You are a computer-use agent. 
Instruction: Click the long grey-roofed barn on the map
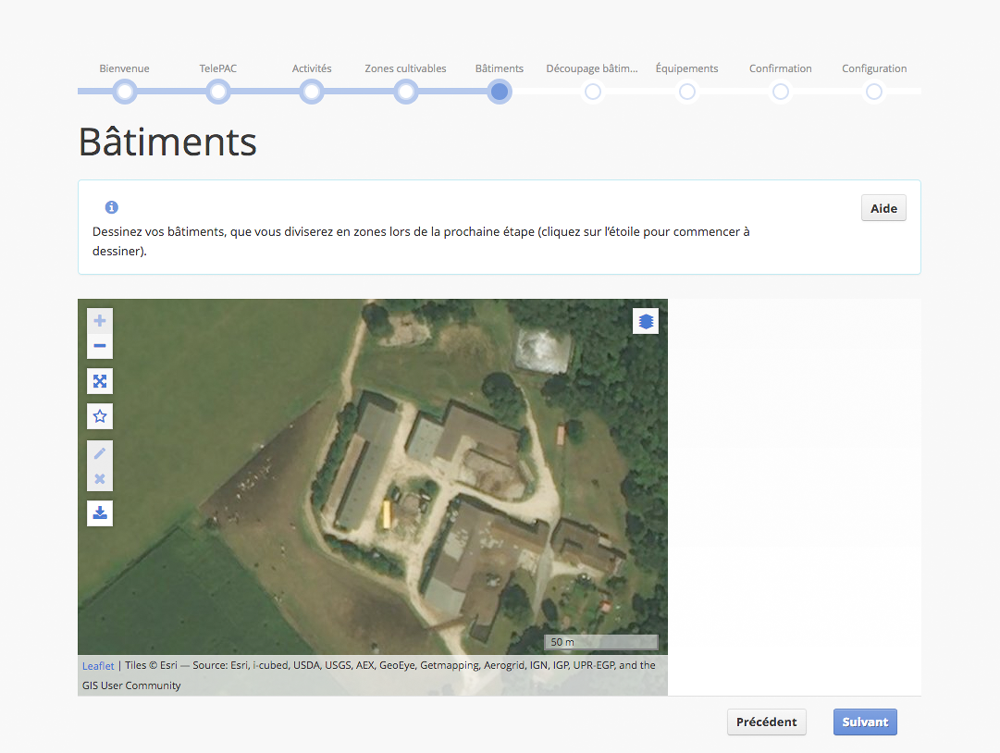point(367,465)
